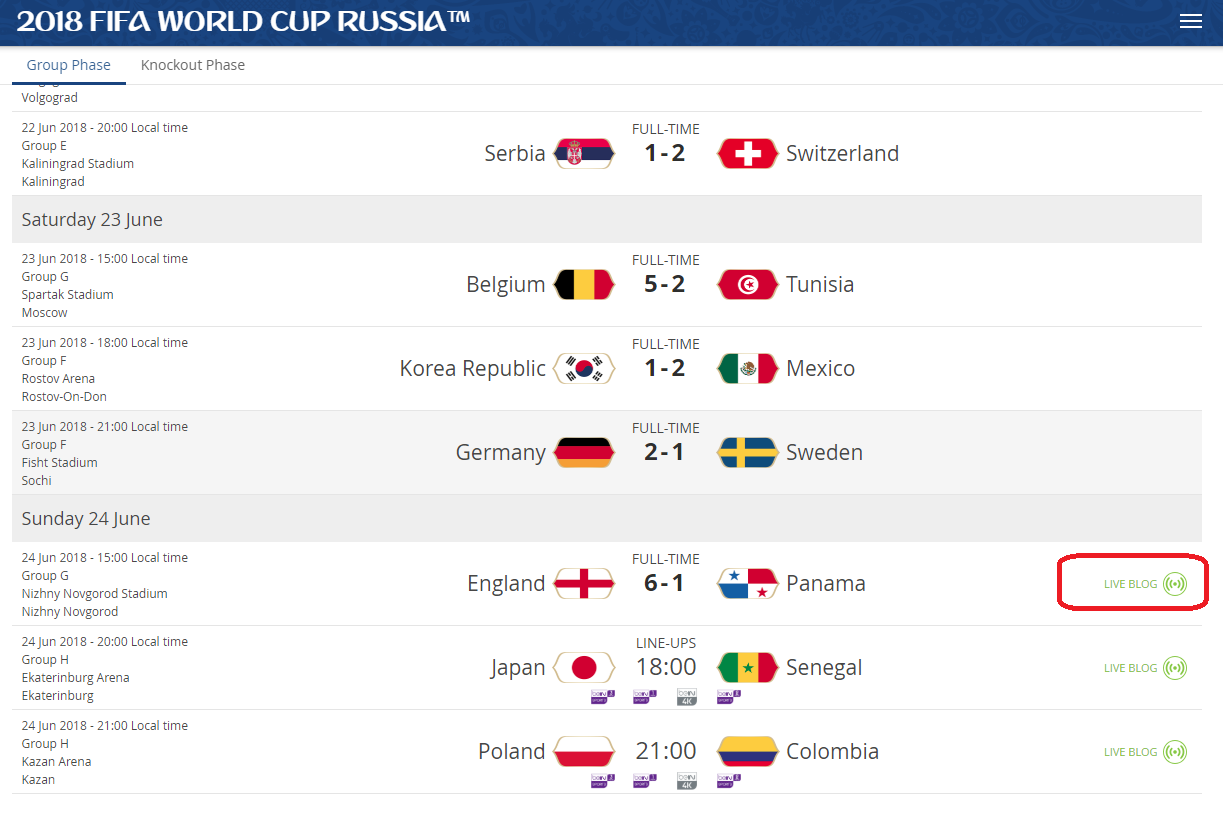Click beIN 4K icon under Japan–Senegal match
The height and width of the screenshot is (837, 1223).
click(x=687, y=697)
